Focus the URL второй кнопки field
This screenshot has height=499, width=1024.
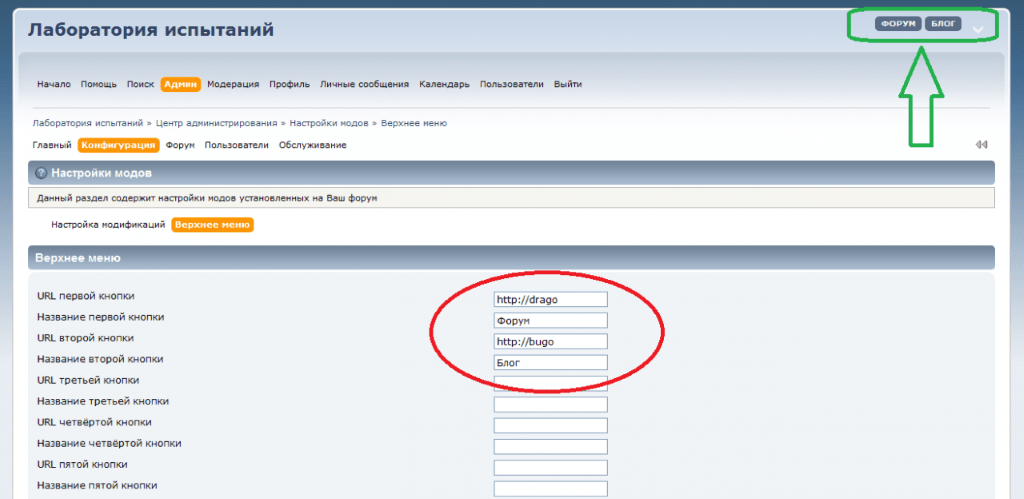coord(550,341)
